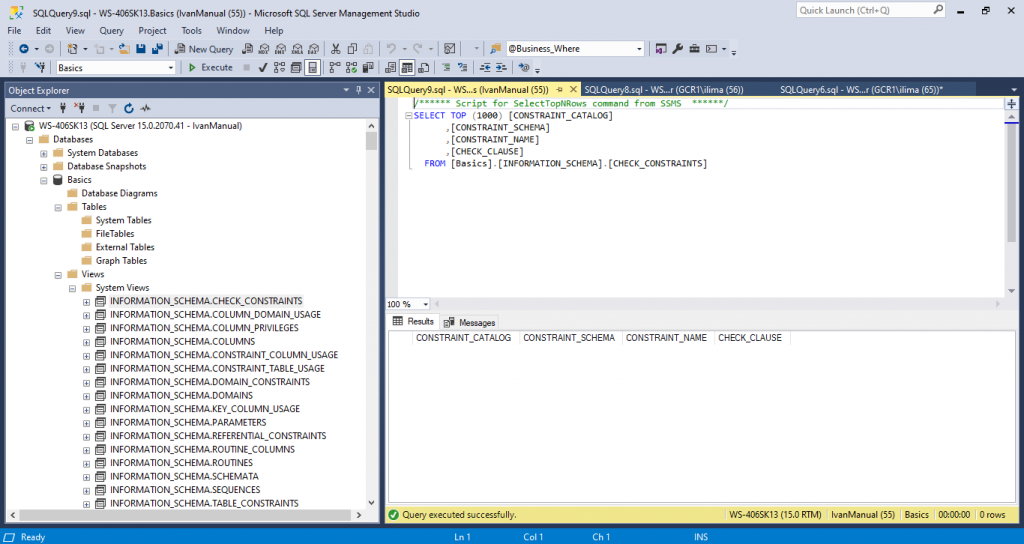The height and width of the screenshot is (544, 1024).
Task: Click the Increase Indent icon
Action: point(501,68)
